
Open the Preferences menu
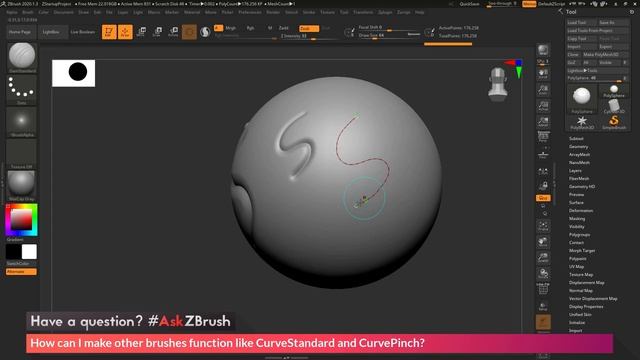(x=250, y=12)
